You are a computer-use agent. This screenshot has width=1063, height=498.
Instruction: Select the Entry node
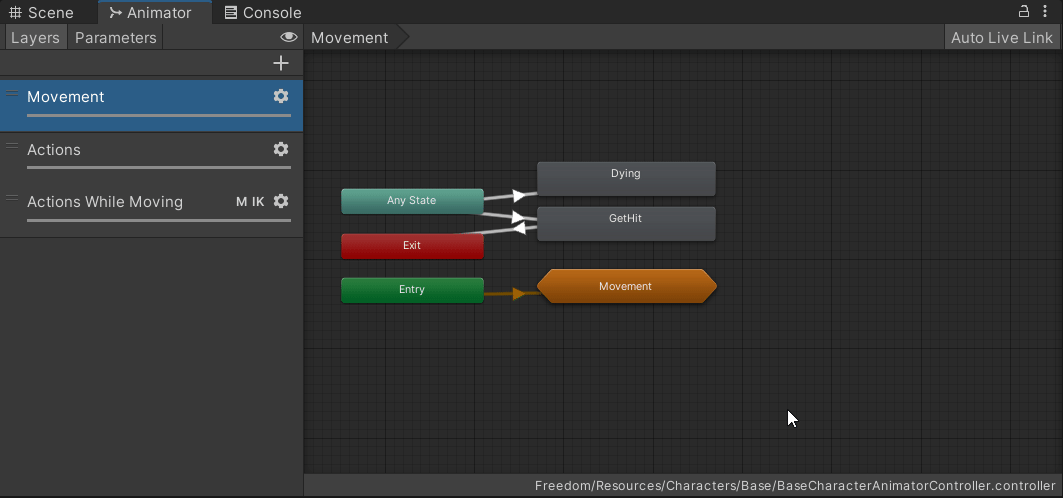pyautogui.click(x=412, y=289)
